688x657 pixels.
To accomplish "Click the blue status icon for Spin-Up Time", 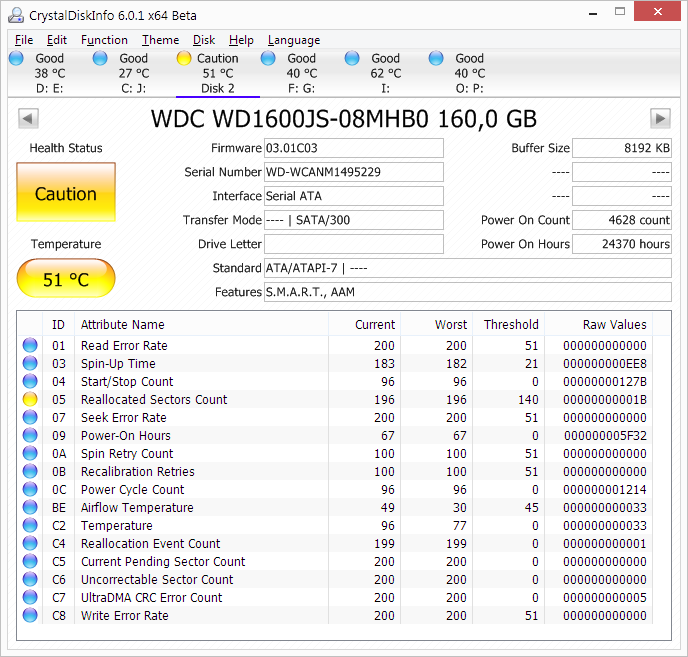I will (x=30, y=363).
